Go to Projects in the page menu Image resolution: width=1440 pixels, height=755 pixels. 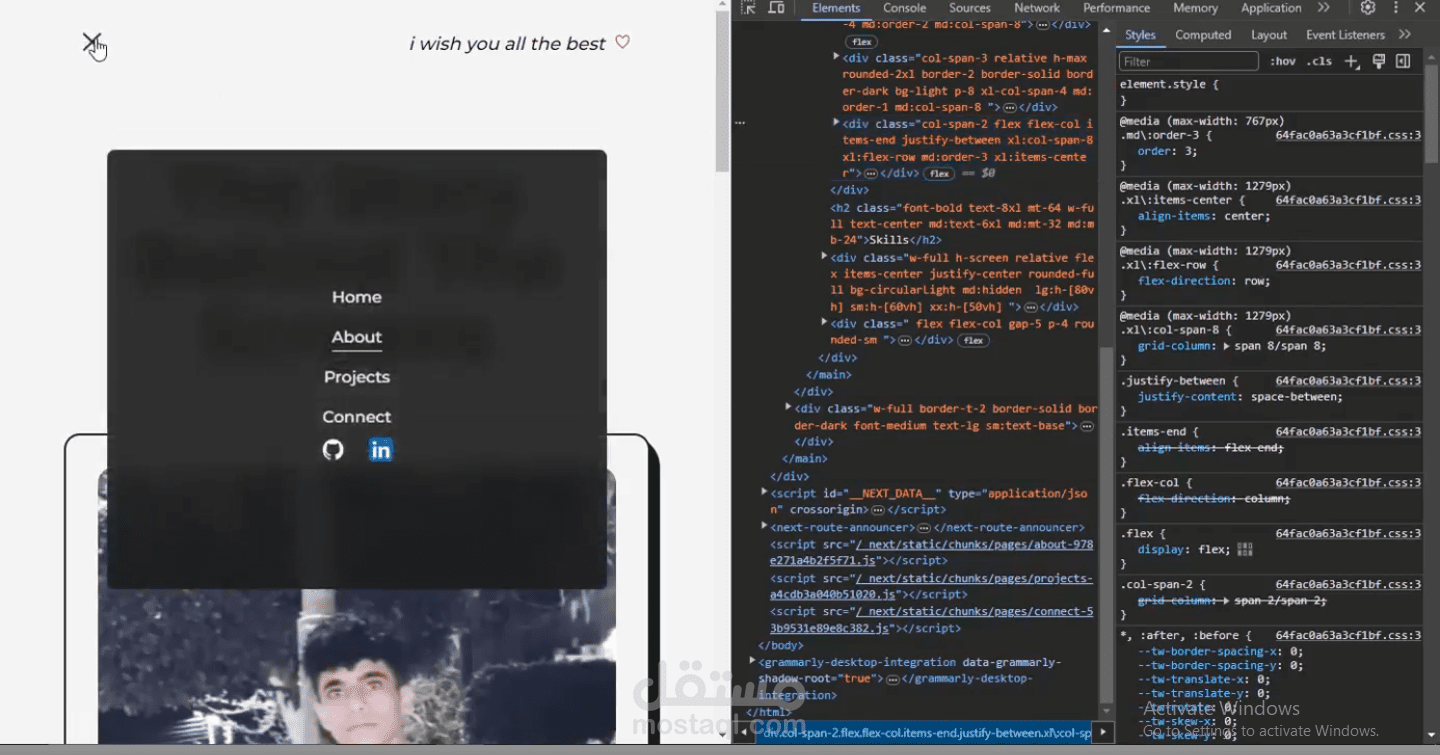tap(357, 377)
